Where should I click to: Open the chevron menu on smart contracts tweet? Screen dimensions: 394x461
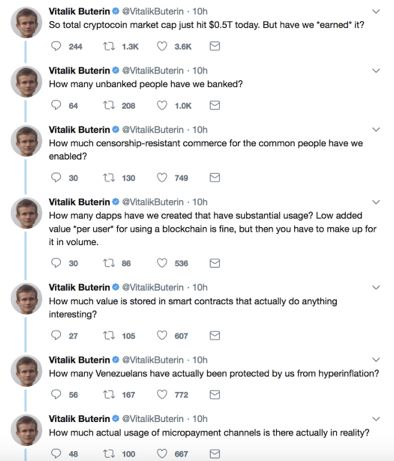click(376, 287)
